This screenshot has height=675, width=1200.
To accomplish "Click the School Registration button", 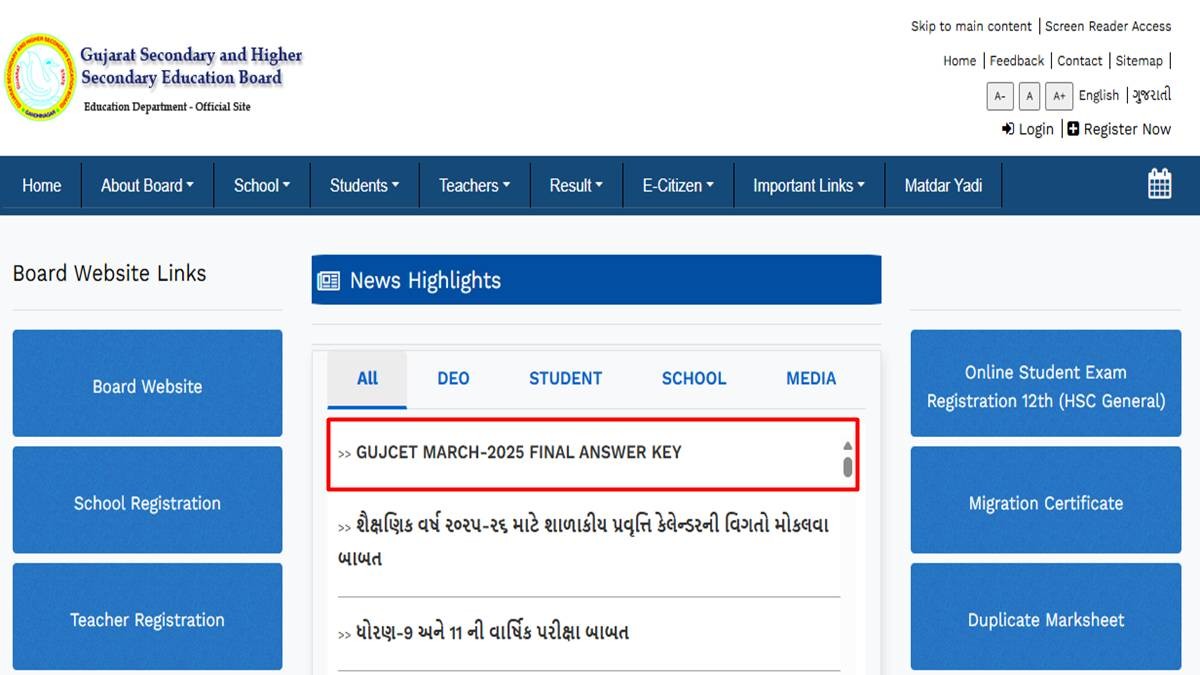I will pos(147,503).
